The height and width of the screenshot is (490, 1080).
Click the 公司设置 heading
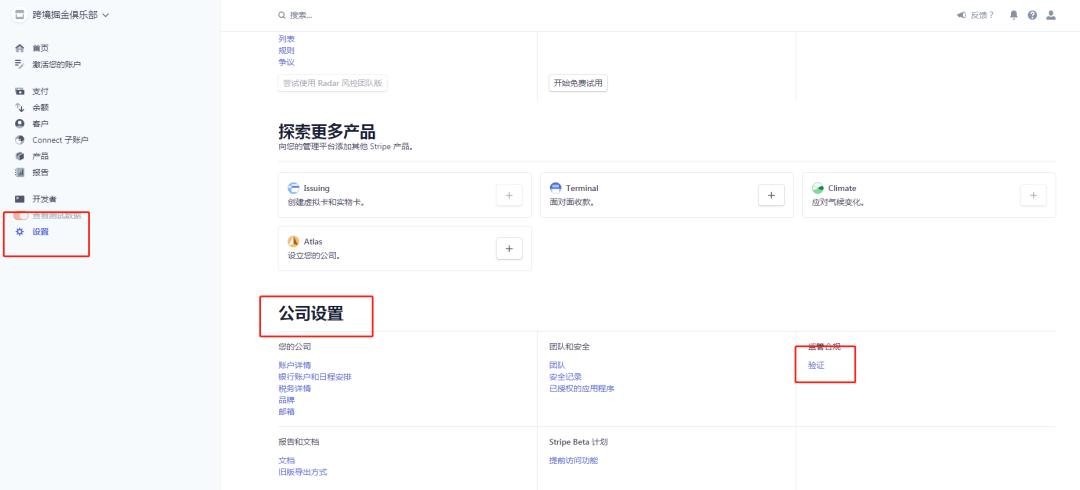[x=311, y=314]
